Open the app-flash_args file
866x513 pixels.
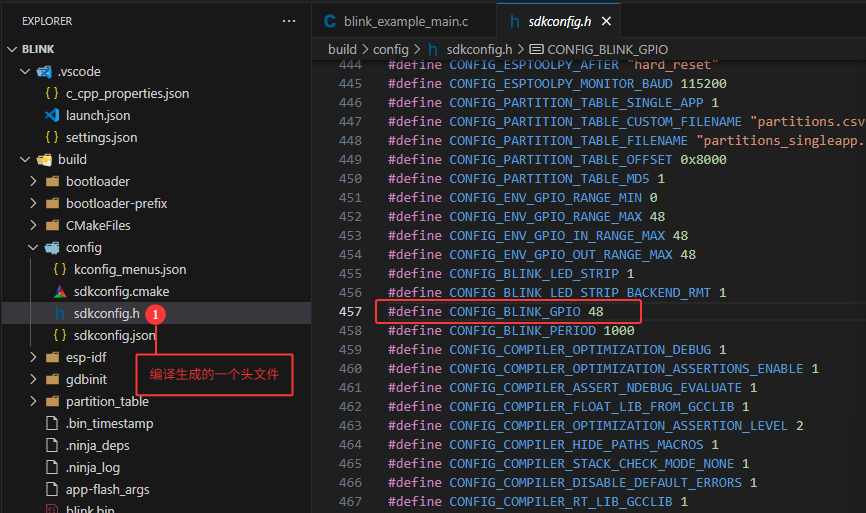108,490
